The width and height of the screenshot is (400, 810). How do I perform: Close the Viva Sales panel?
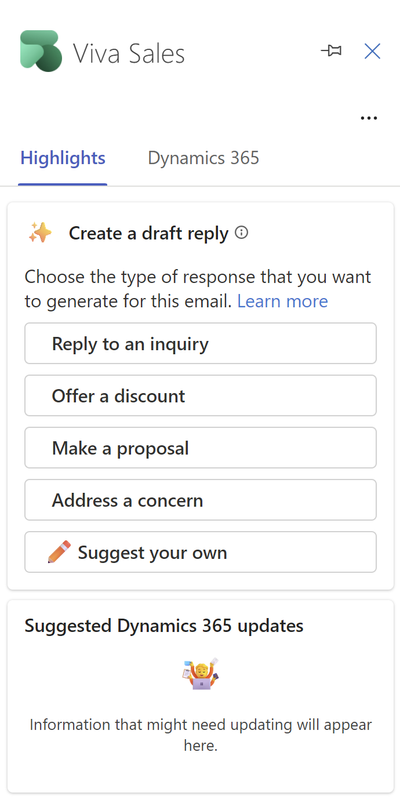click(x=372, y=51)
